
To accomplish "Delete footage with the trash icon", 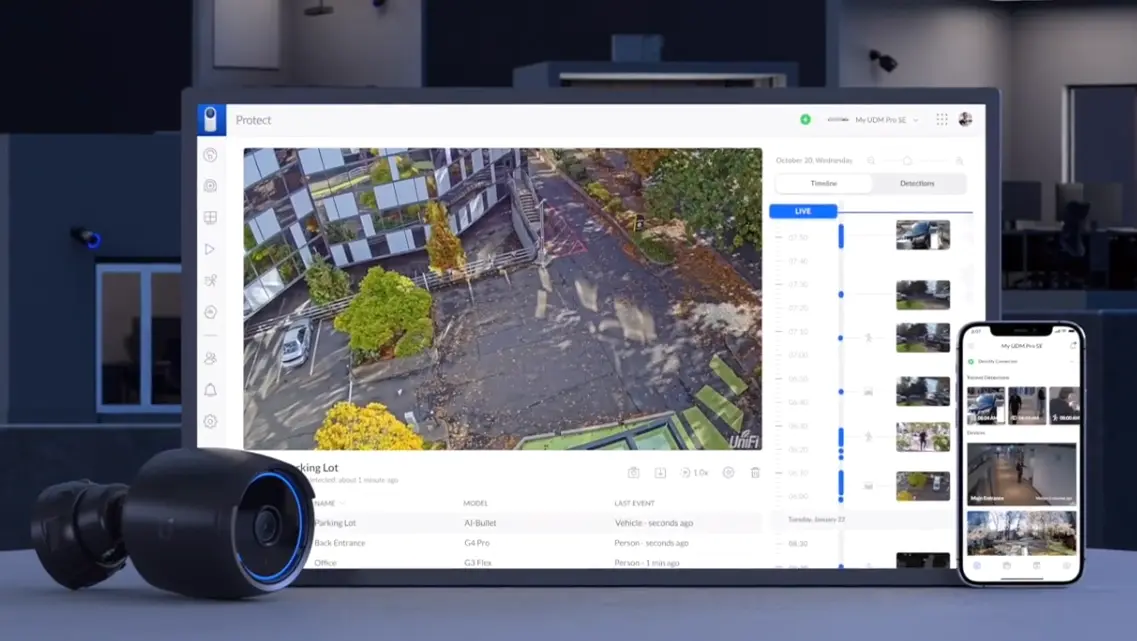I will coord(756,471).
